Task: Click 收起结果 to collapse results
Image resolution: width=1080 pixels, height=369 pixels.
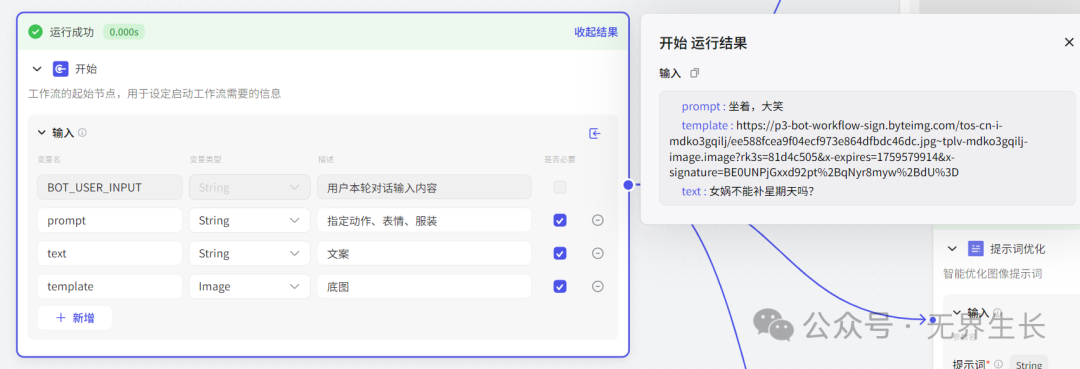Action: tap(596, 32)
